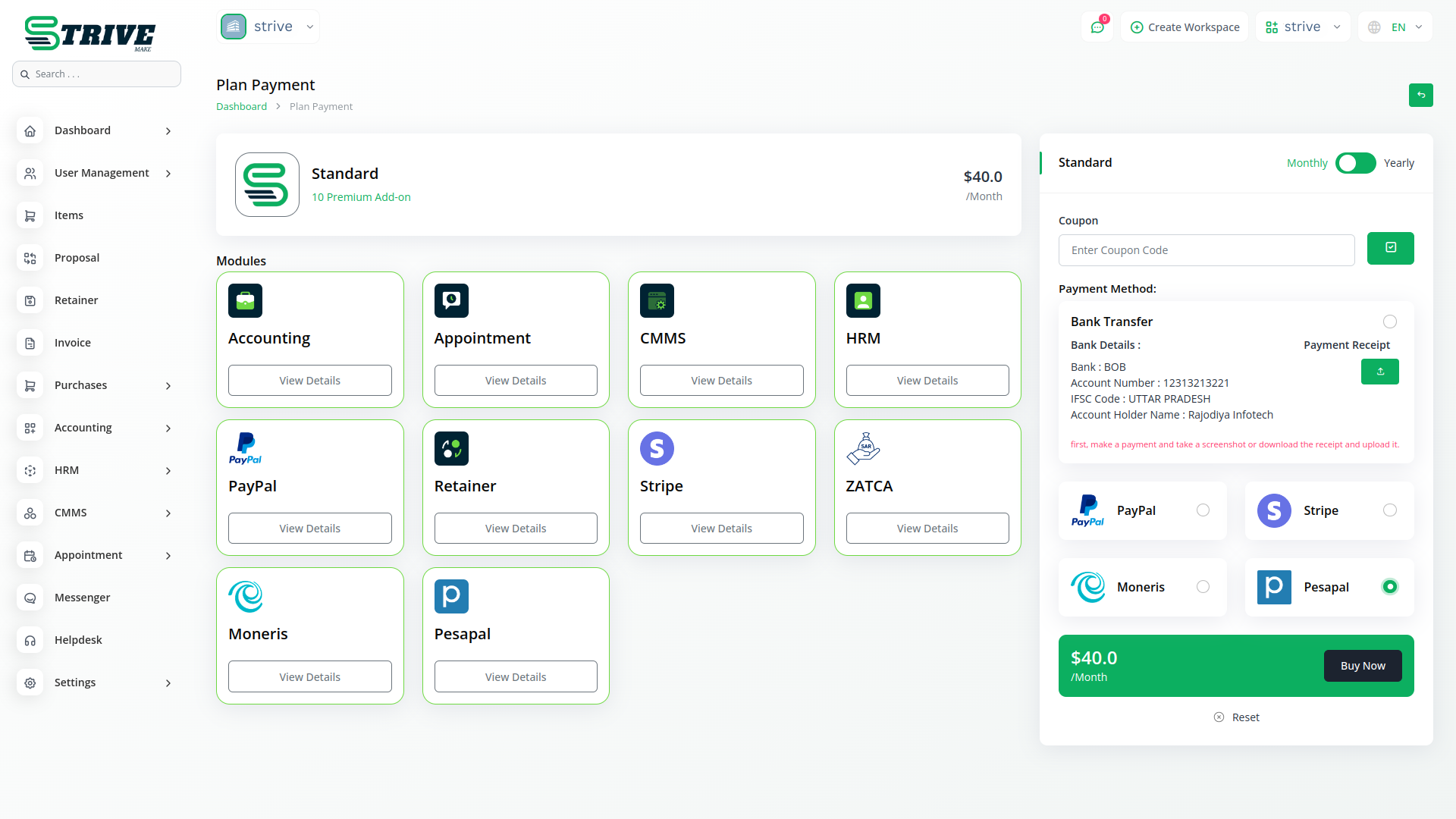The width and height of the screenshot is (1456, 819).
Task: Click the ZATCA module icon
Action: tap(863, 449)
